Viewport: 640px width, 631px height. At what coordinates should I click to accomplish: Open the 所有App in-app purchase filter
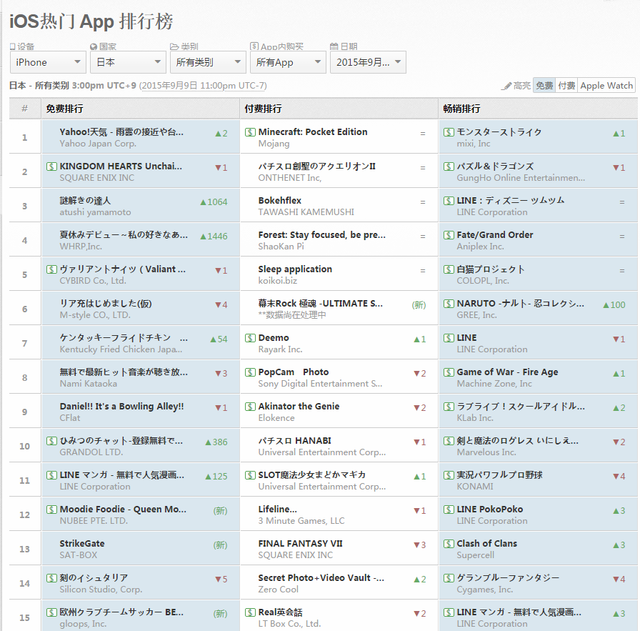287,62
